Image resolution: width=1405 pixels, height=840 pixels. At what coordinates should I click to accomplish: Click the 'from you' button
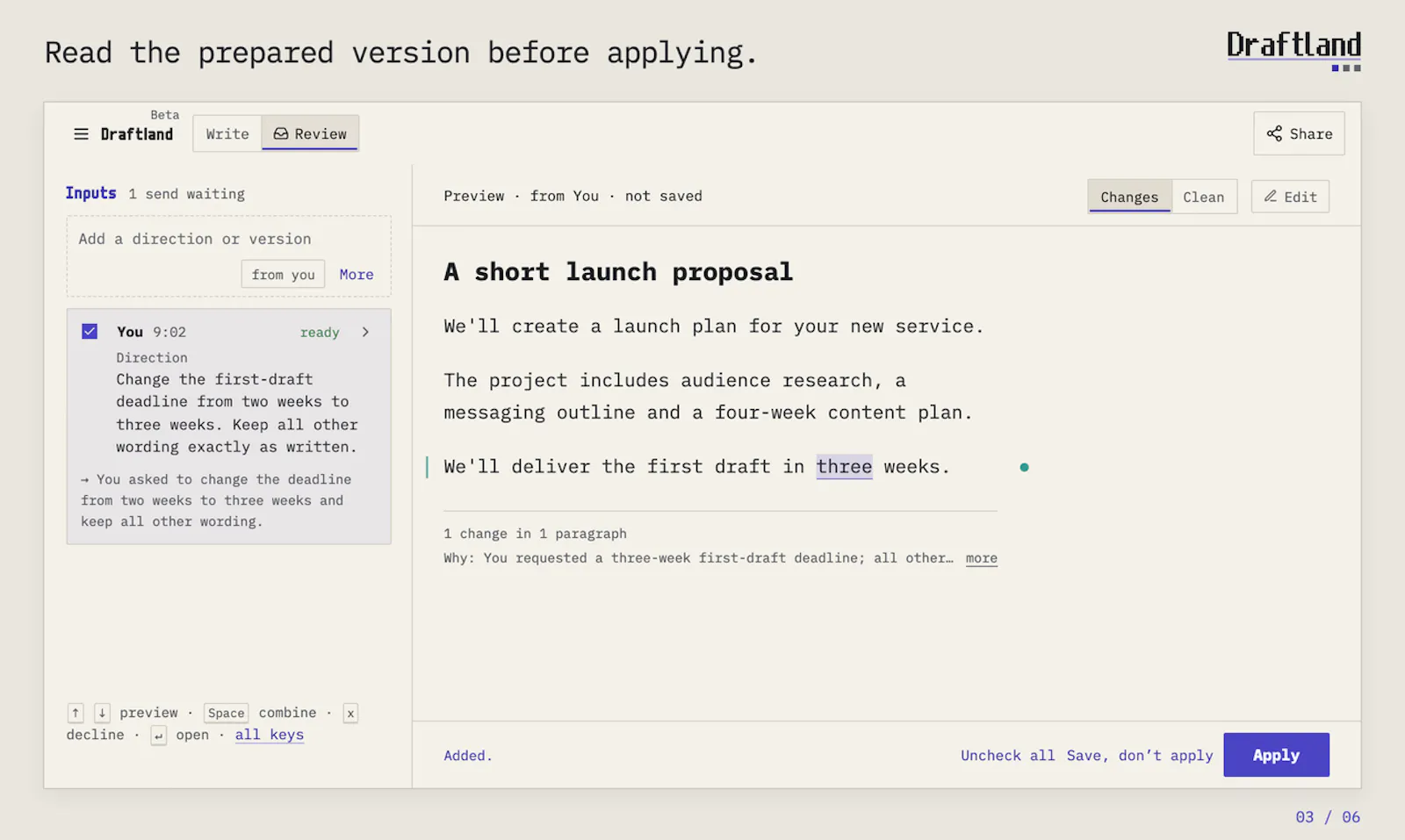coord(283,275)
